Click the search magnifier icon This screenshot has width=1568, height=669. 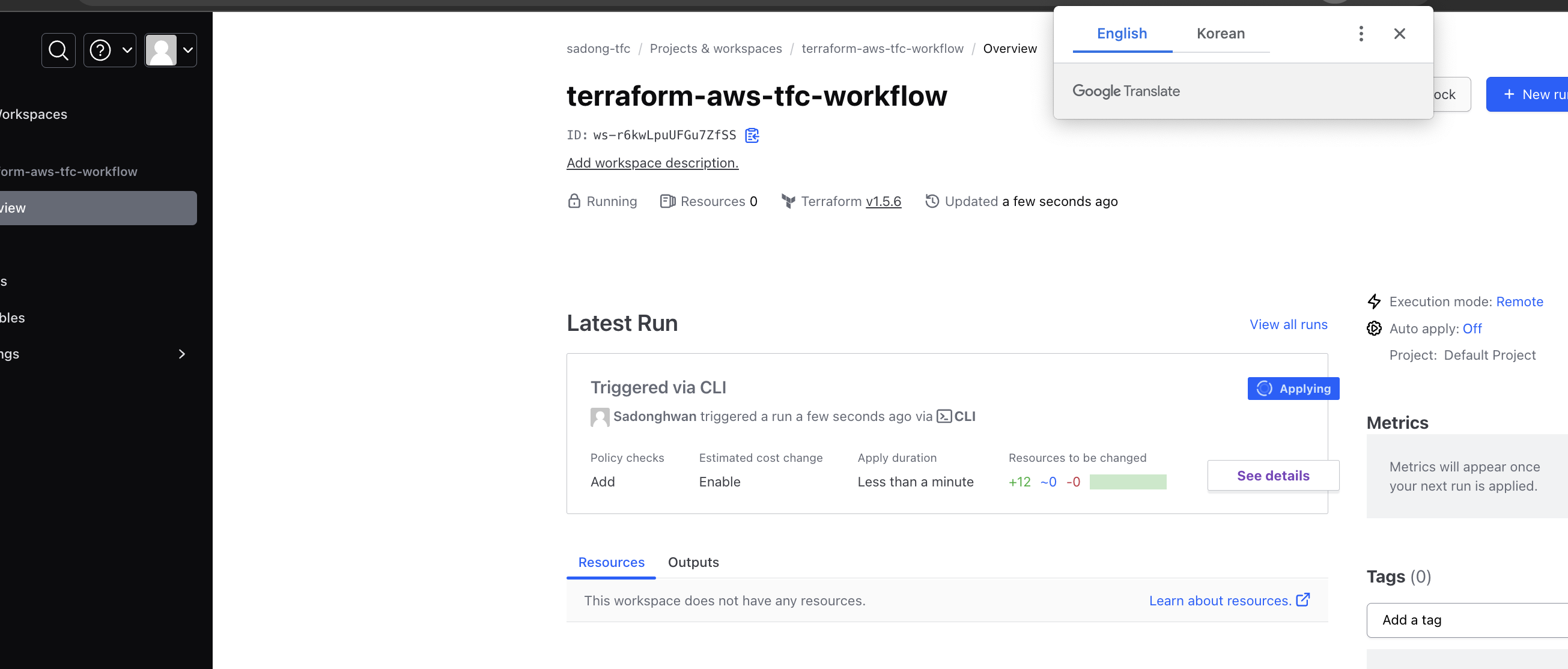[x=58, y=50]
